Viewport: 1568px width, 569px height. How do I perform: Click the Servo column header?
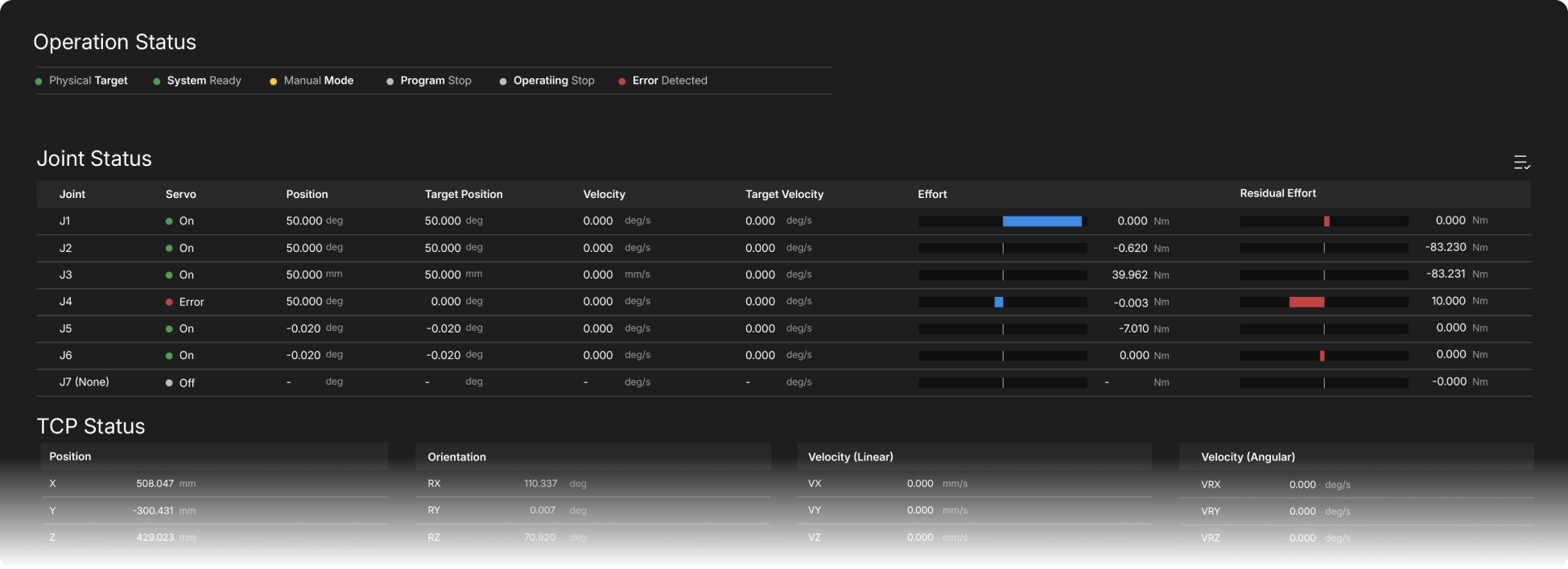click(x=181, y=194)
